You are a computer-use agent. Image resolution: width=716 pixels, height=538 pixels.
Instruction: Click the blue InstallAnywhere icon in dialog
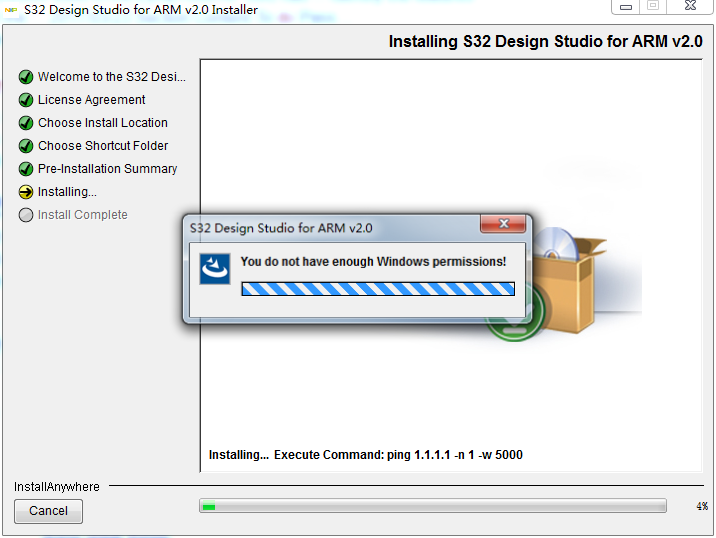click(x=215, y=269)
